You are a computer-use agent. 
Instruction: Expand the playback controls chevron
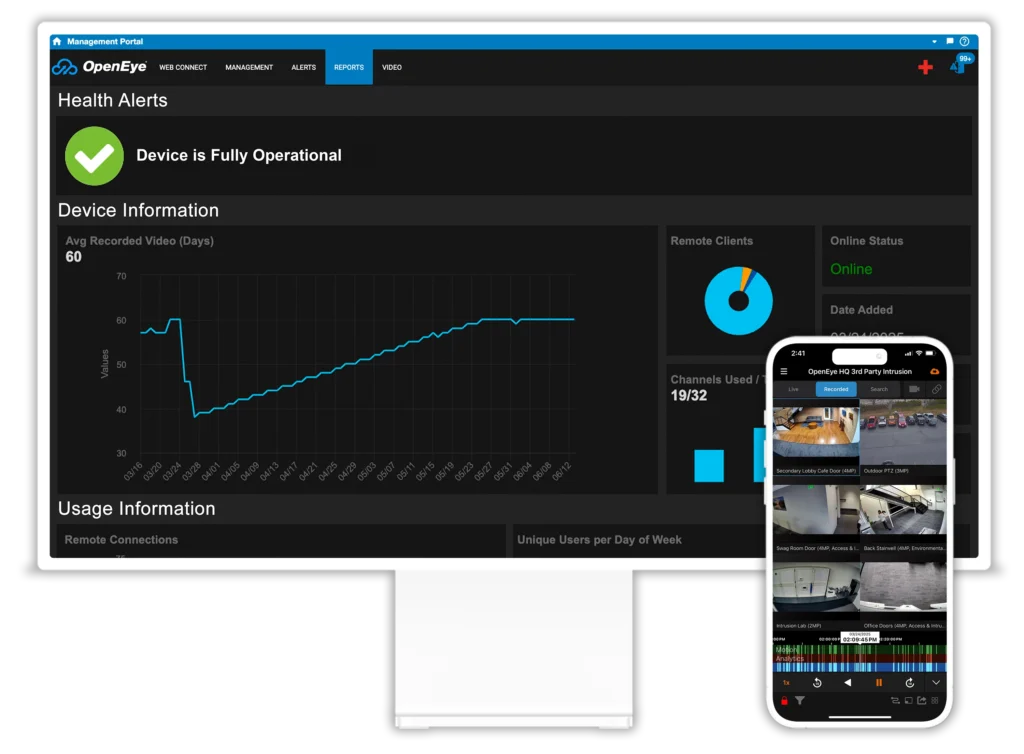click(936, 683)
